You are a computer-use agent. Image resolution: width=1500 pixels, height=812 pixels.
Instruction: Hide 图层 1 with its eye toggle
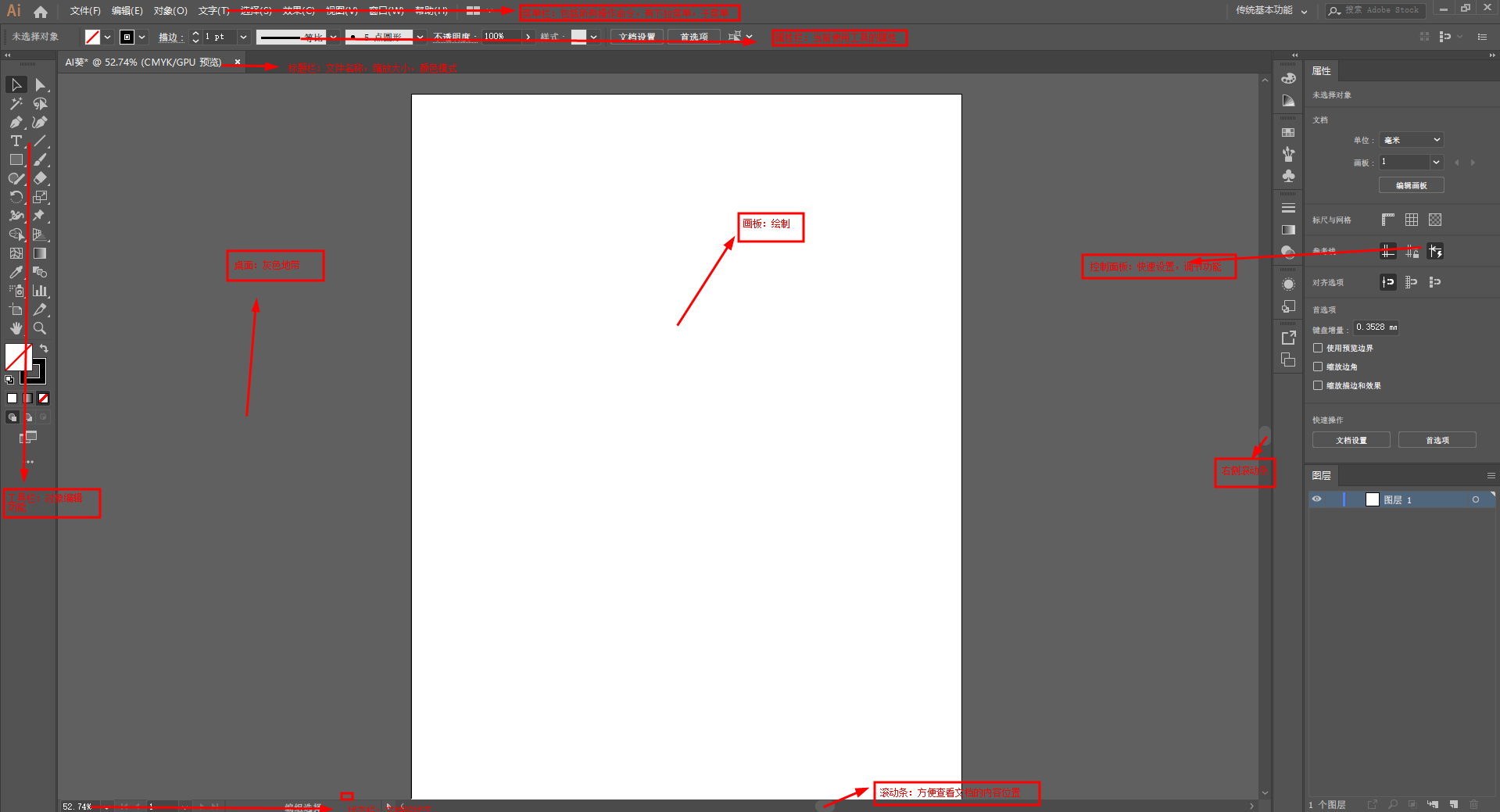[1316, 499]
